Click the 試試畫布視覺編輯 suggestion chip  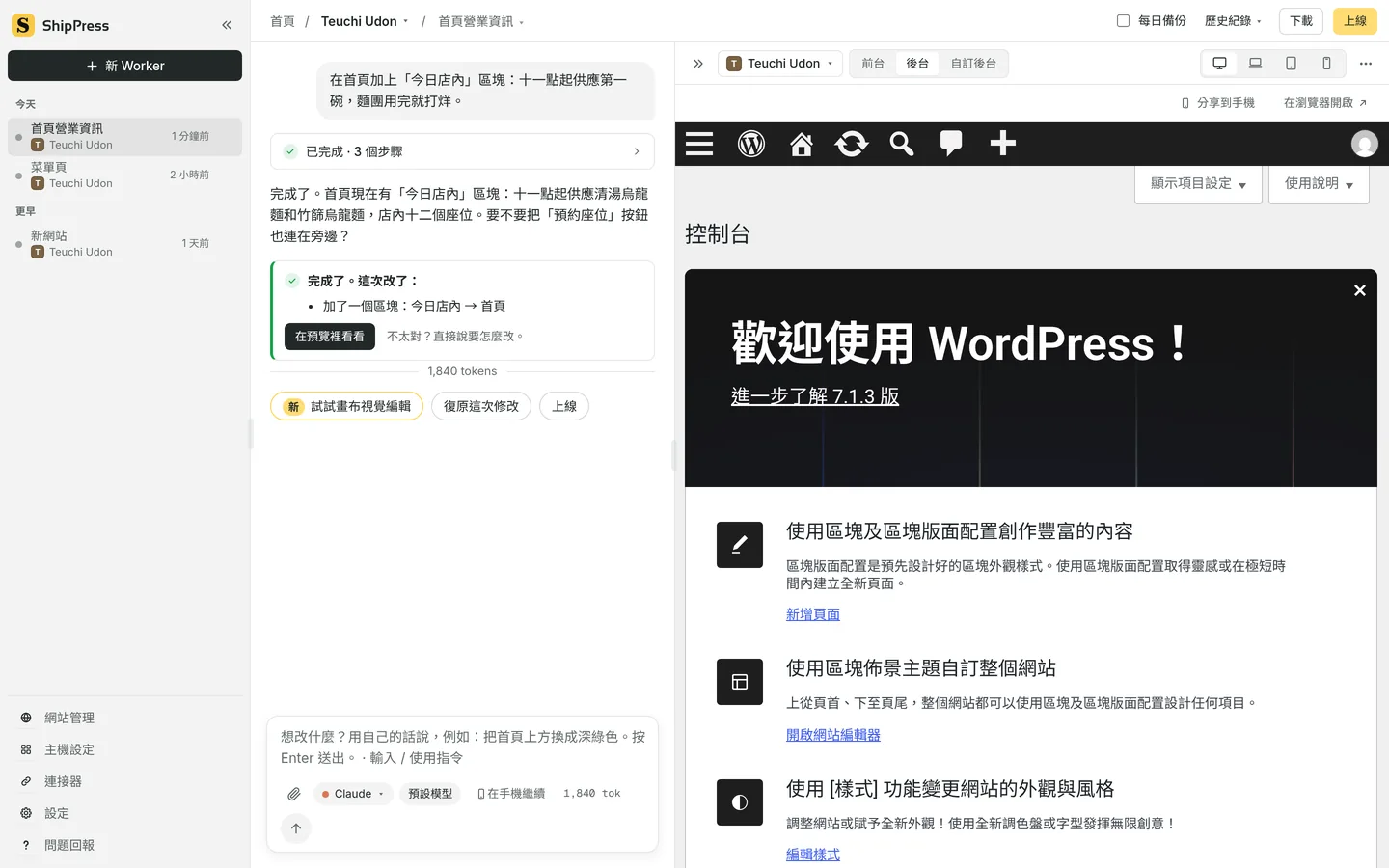(x=347, y=406)
